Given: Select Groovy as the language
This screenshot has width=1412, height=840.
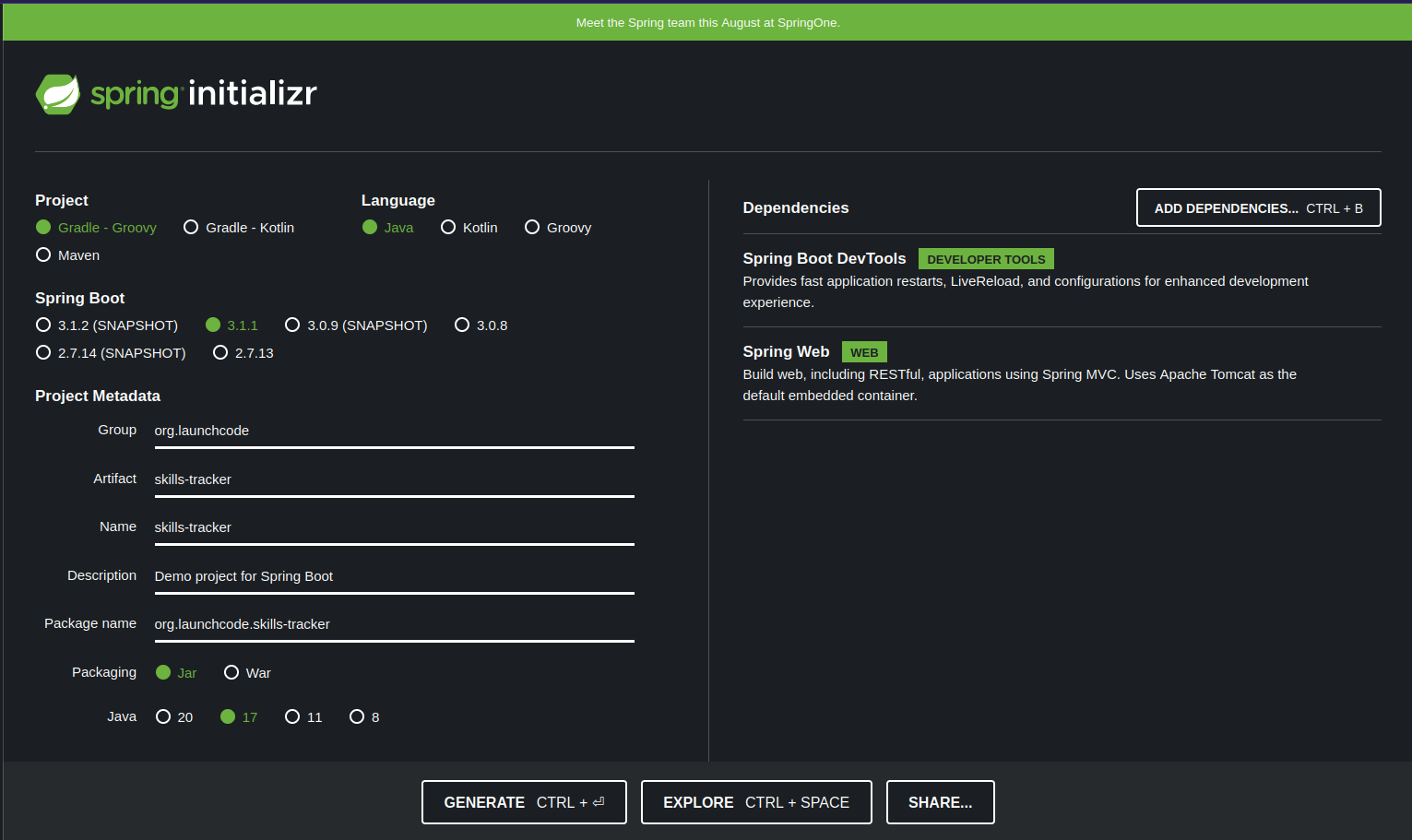Looking at the screenshot, I should point(532,228).
